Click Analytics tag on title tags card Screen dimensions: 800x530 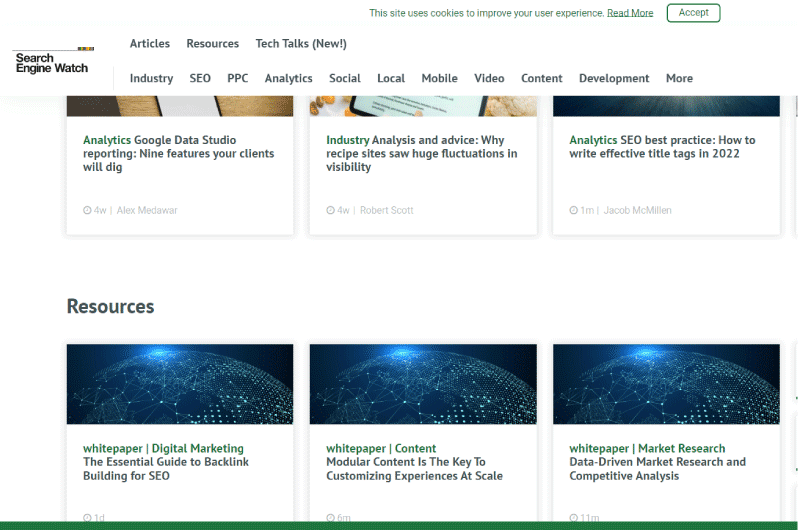(x=593, y=140)
